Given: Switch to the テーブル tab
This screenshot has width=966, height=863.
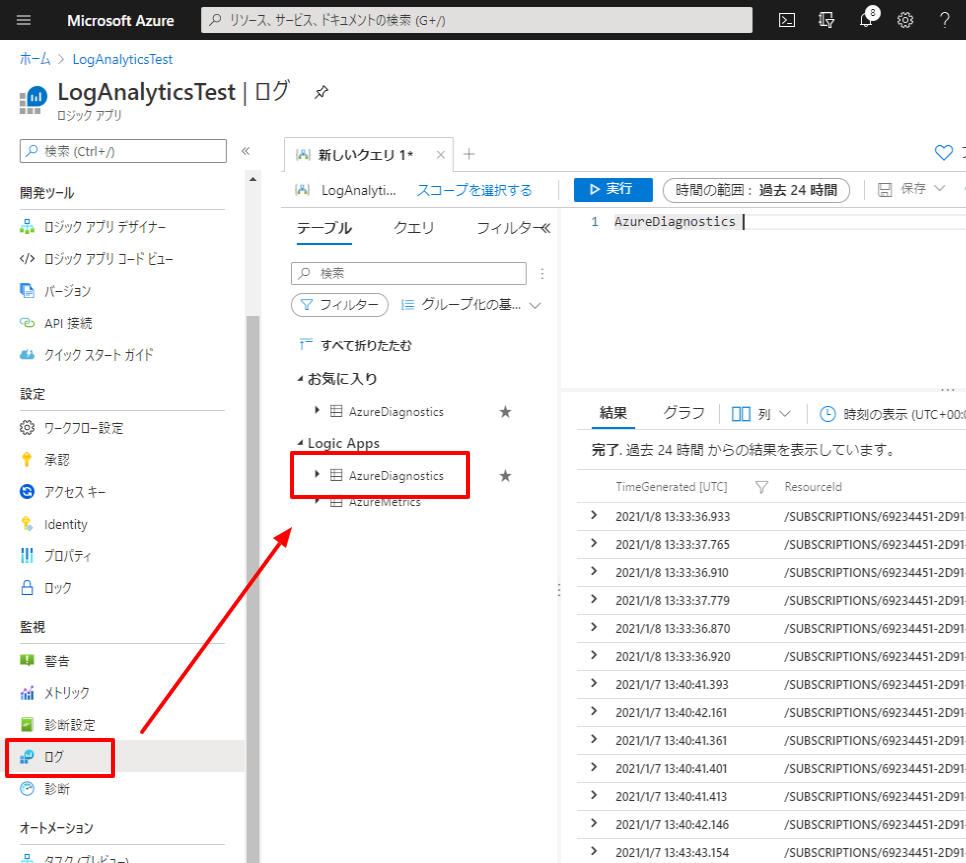Looking at the screenshot, I should (324, 228).
